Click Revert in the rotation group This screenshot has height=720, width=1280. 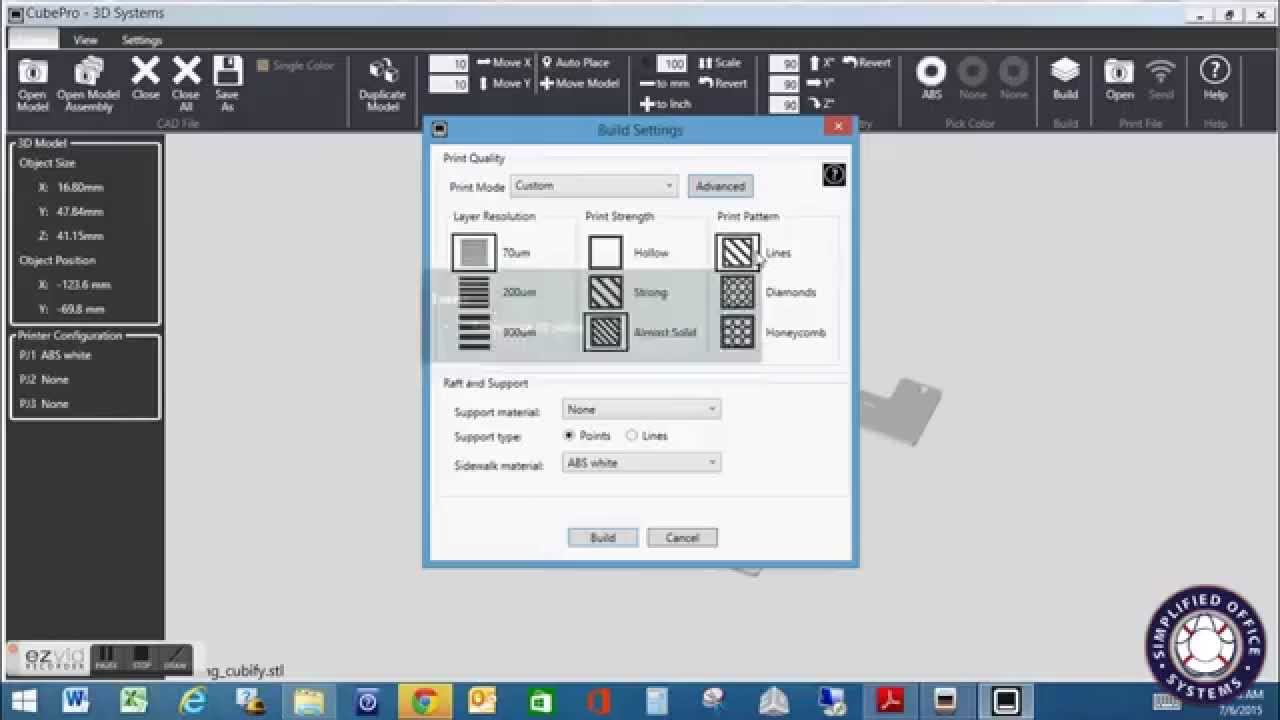click(x=866, y=62)
